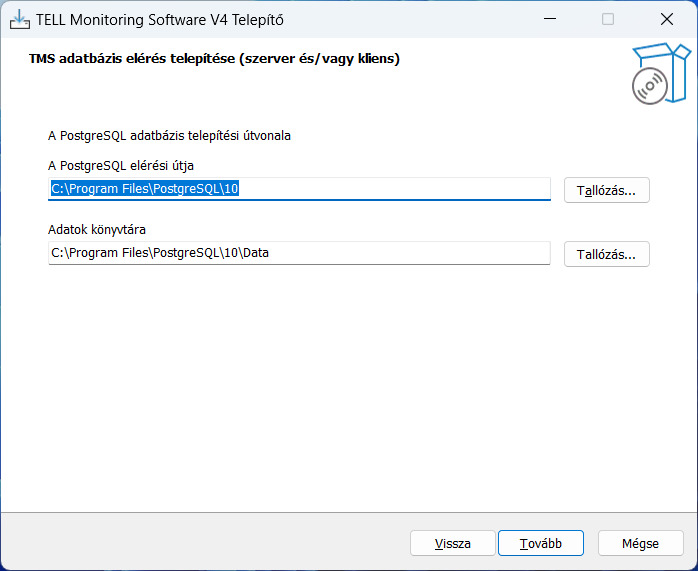Click the blue software box disc icon
698x571 pixels.
click(x=661, y=73)
